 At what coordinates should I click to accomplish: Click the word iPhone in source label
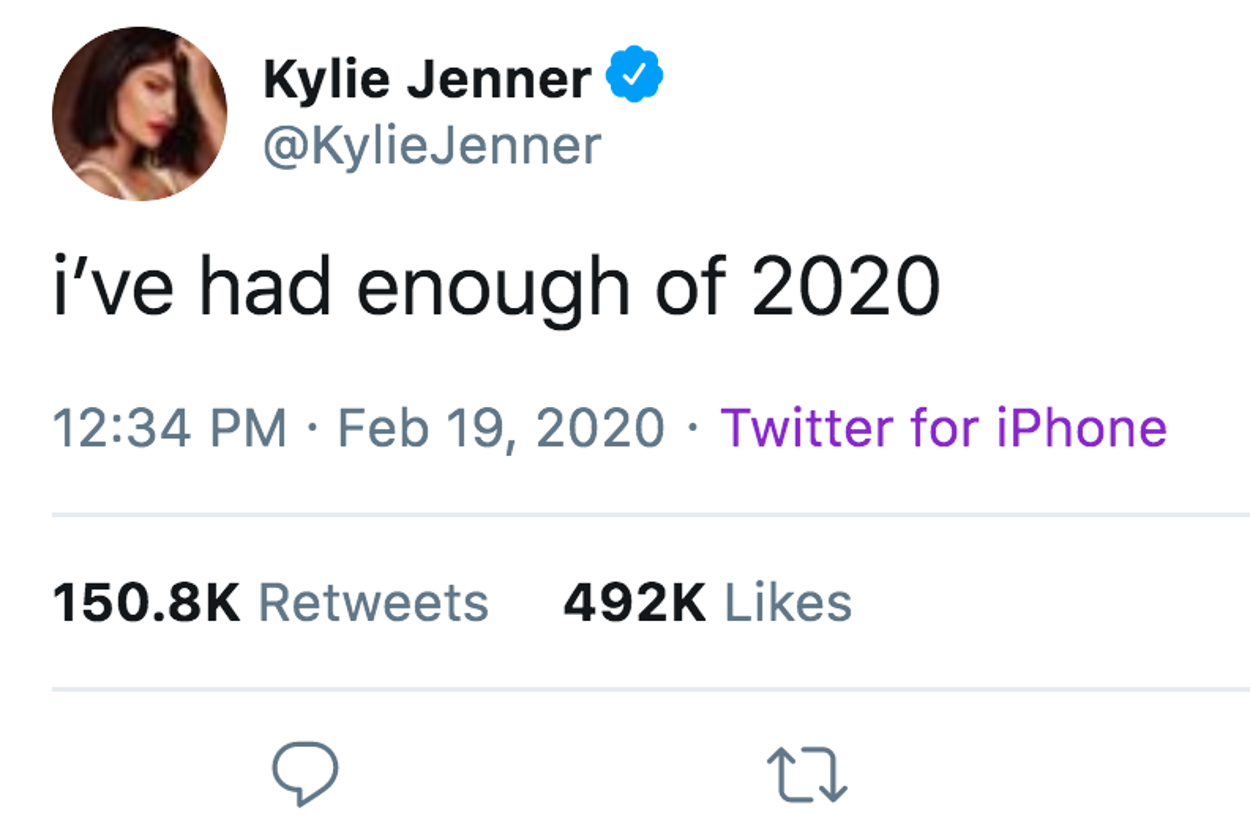(x=1082, y=428)
